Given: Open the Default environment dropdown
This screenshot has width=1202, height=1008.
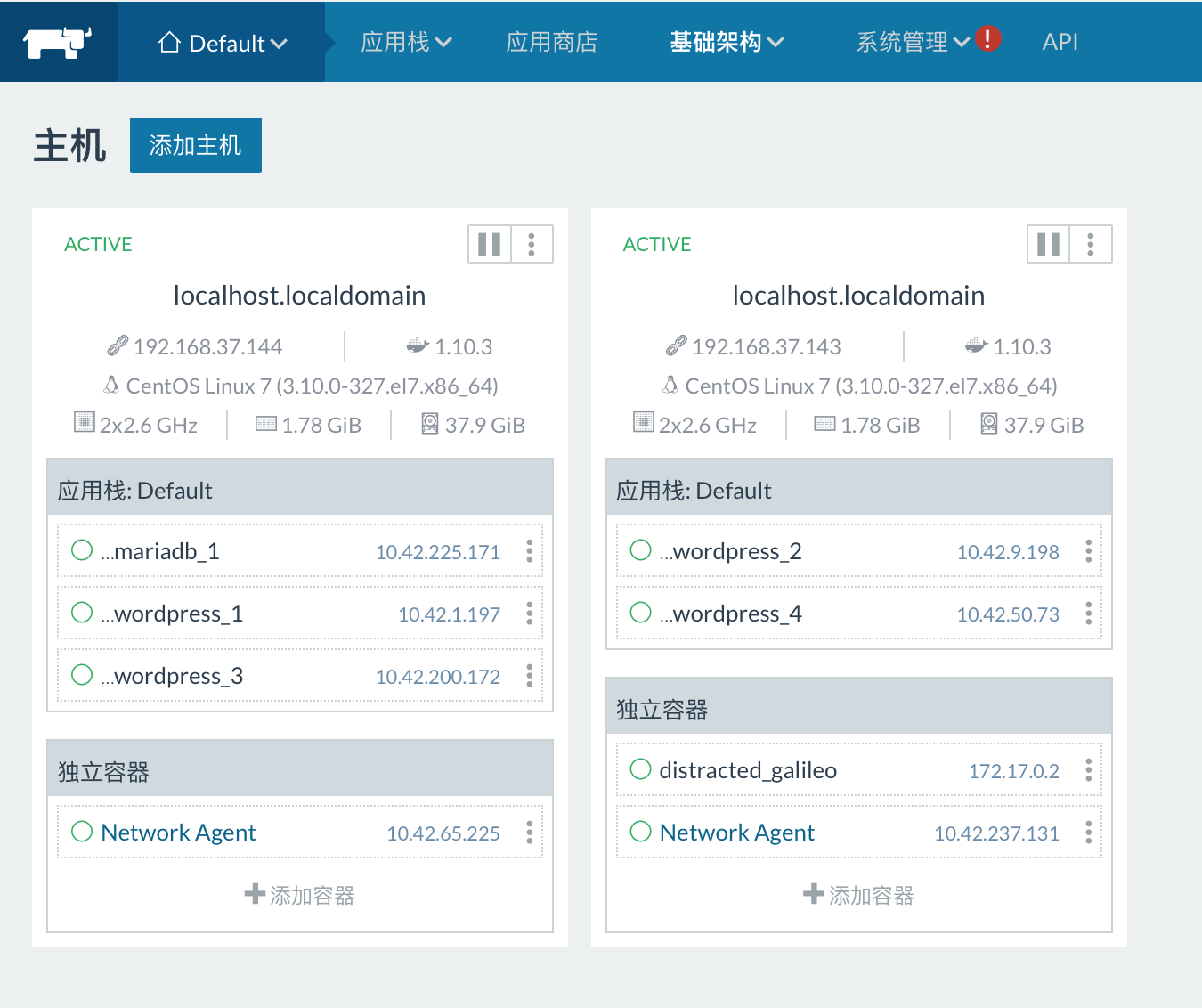Looking at the screenshot, I should pos(223,43).
